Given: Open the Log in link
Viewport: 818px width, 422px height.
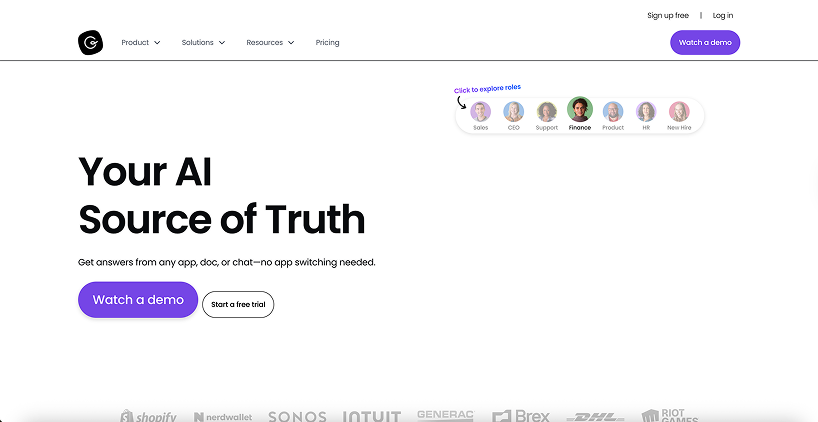Looking at the screenshot, I should click(723, 16).
